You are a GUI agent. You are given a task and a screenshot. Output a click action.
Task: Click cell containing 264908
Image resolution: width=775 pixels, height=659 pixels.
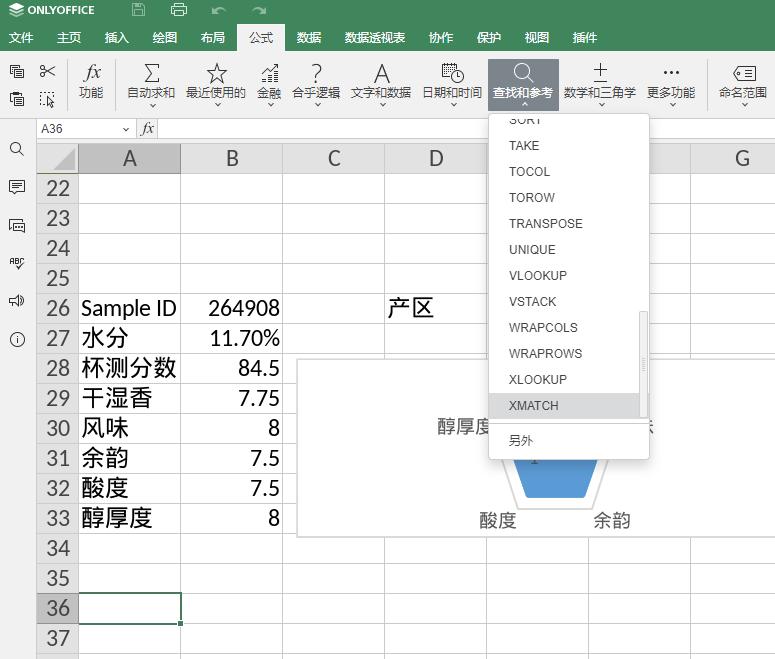coord(231,308)
